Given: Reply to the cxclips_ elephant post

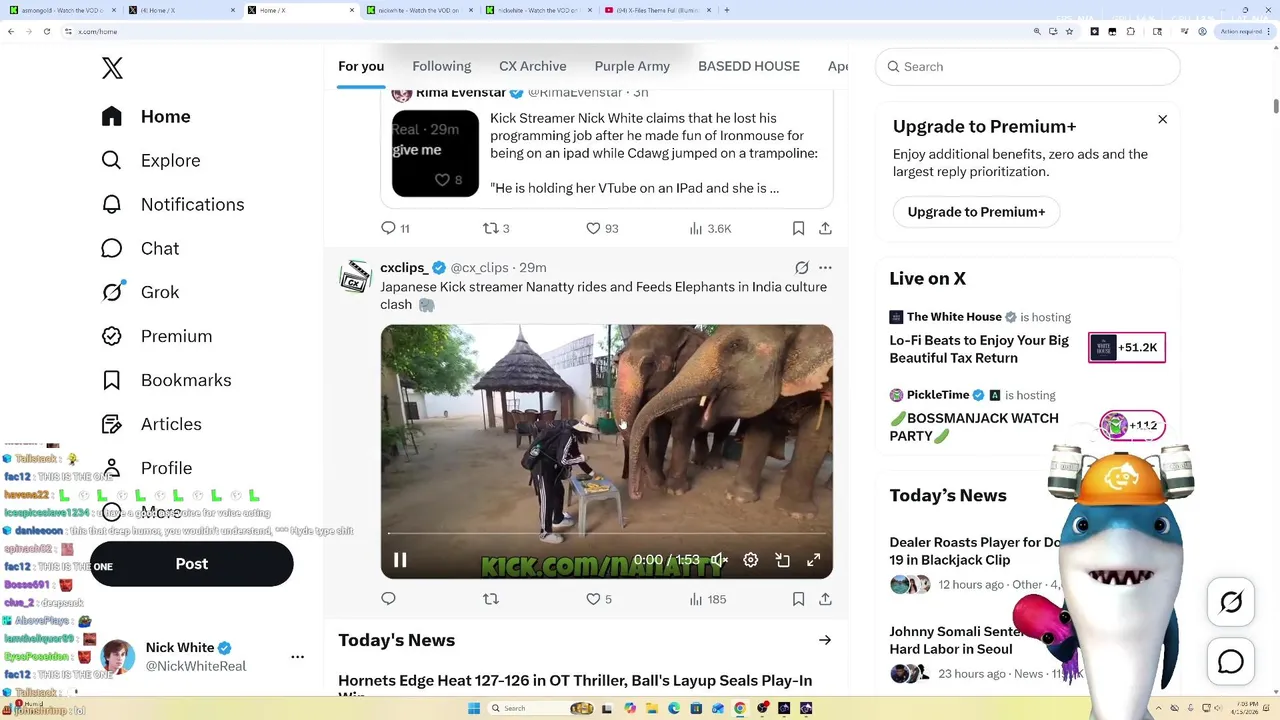Looking at the screenshot, I should (389, 599).
